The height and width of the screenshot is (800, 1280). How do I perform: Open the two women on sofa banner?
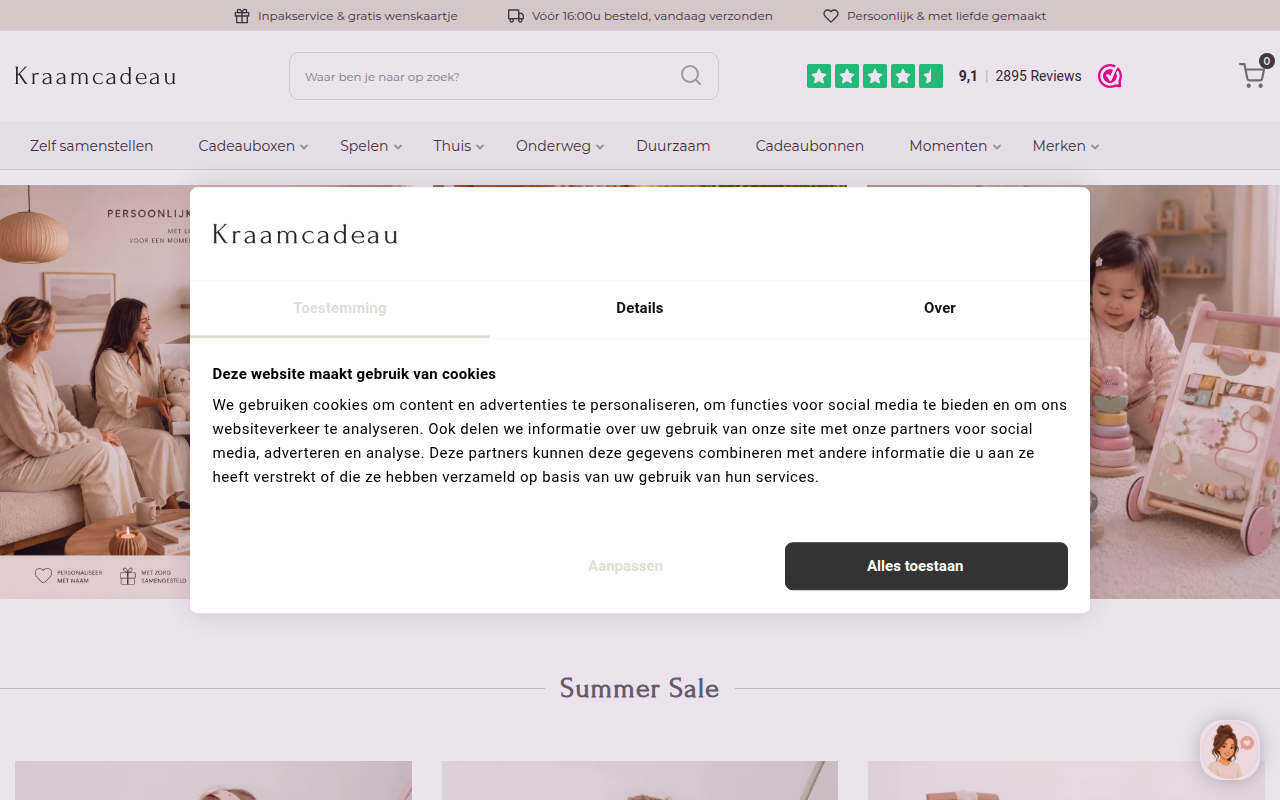(95, 392)
